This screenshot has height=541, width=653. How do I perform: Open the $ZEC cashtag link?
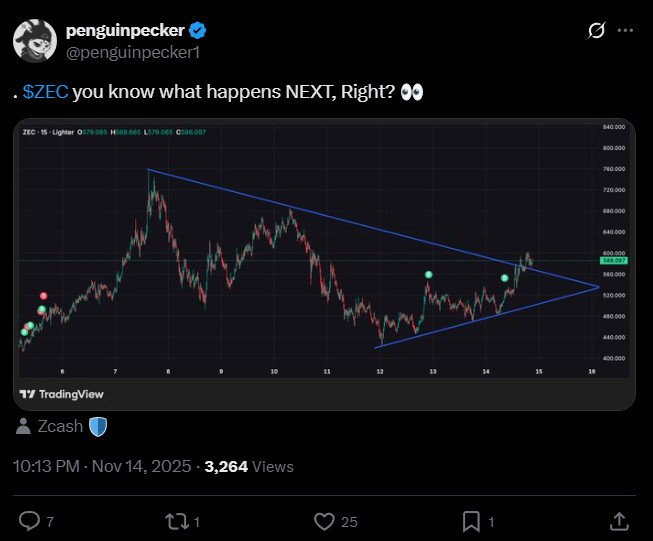45,92
